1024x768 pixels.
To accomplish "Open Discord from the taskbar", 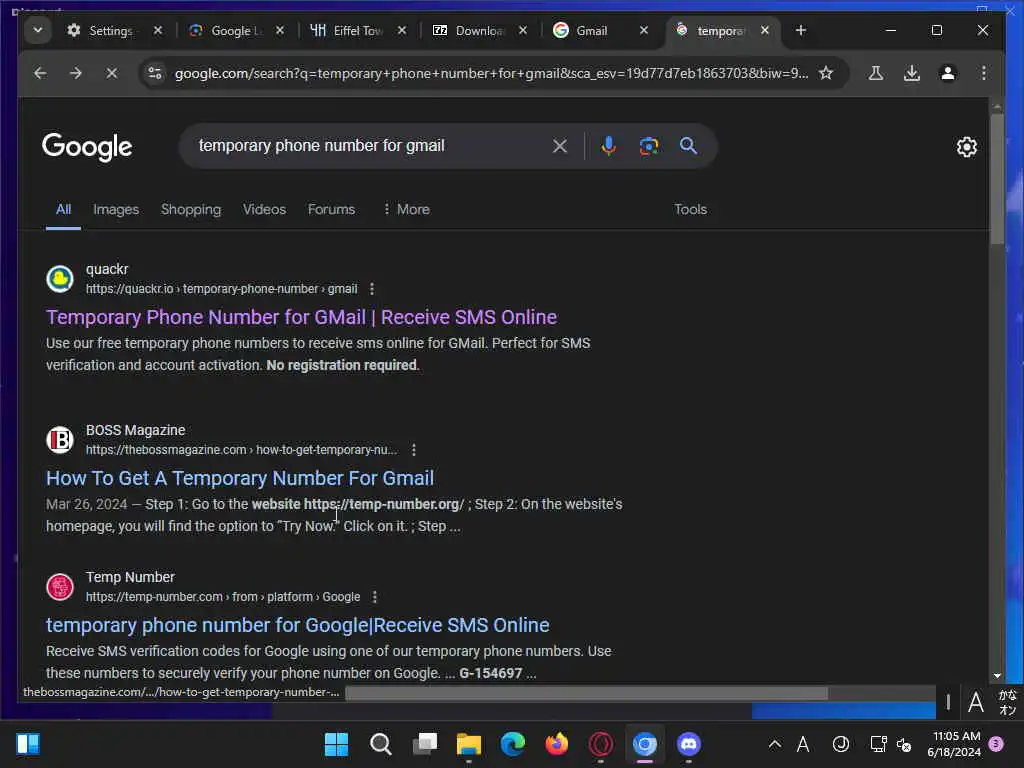I will pyautogui.click(x=689, y=744).
